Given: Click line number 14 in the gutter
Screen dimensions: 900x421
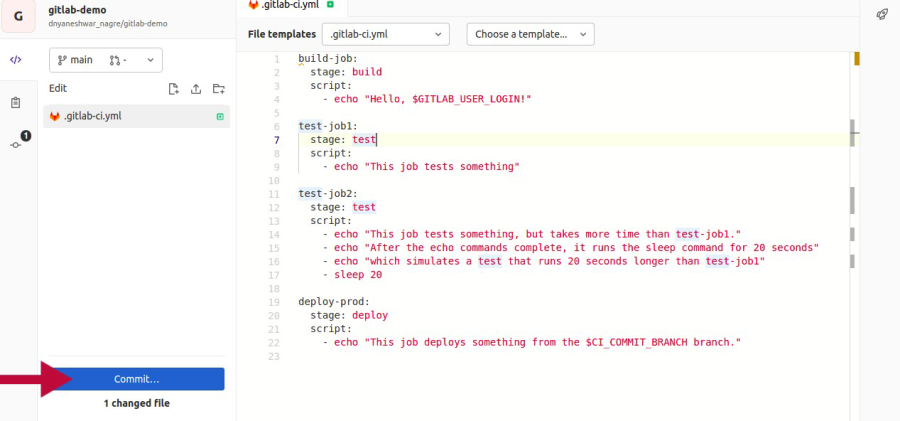Looking at the screenshot, I should [275, 233].
